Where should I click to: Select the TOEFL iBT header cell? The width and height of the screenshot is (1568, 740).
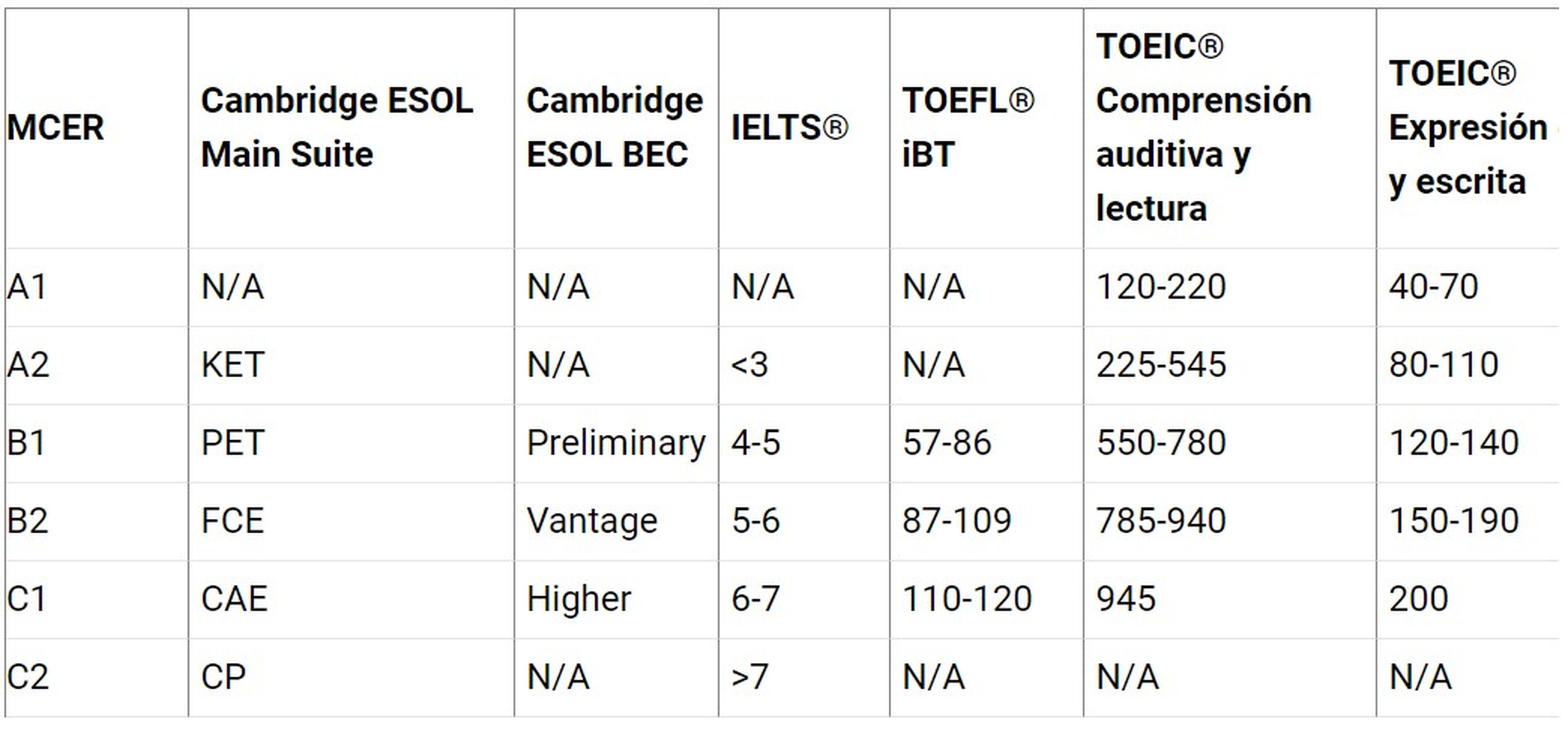click(x=967, y=127)
